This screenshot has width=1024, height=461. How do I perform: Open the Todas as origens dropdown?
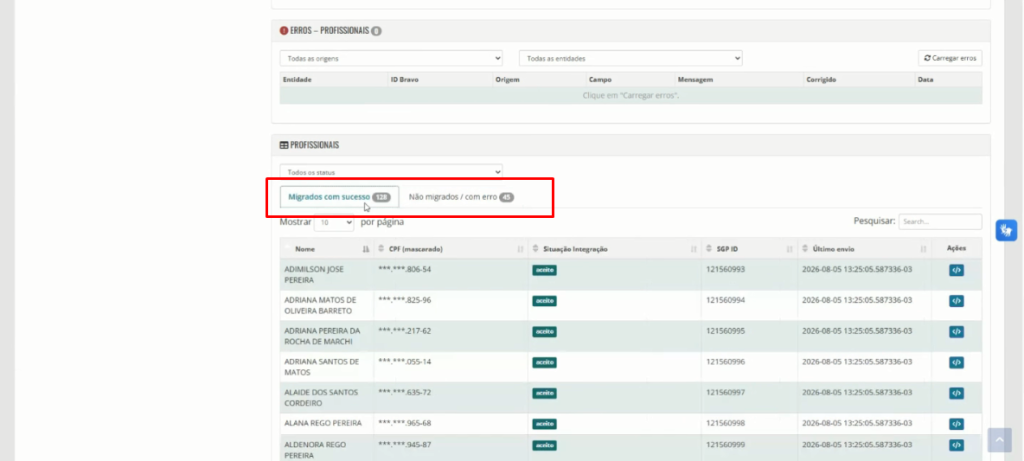point(391,58)
